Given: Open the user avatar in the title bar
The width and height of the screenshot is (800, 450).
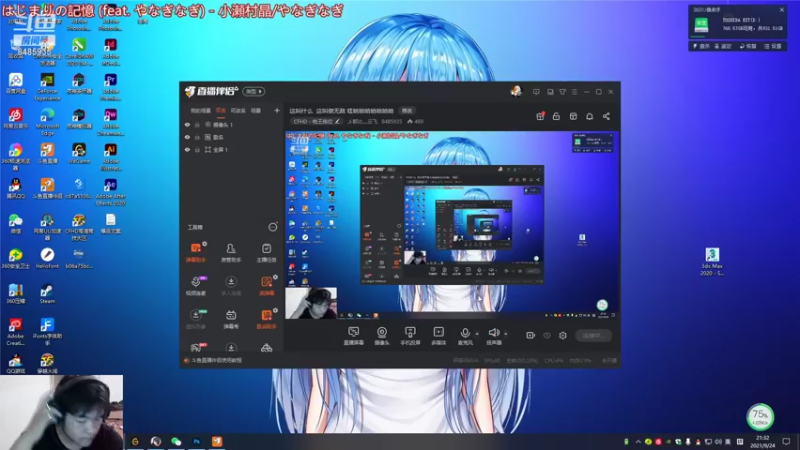Looking at the screenshot, I should tap(516, 91).
